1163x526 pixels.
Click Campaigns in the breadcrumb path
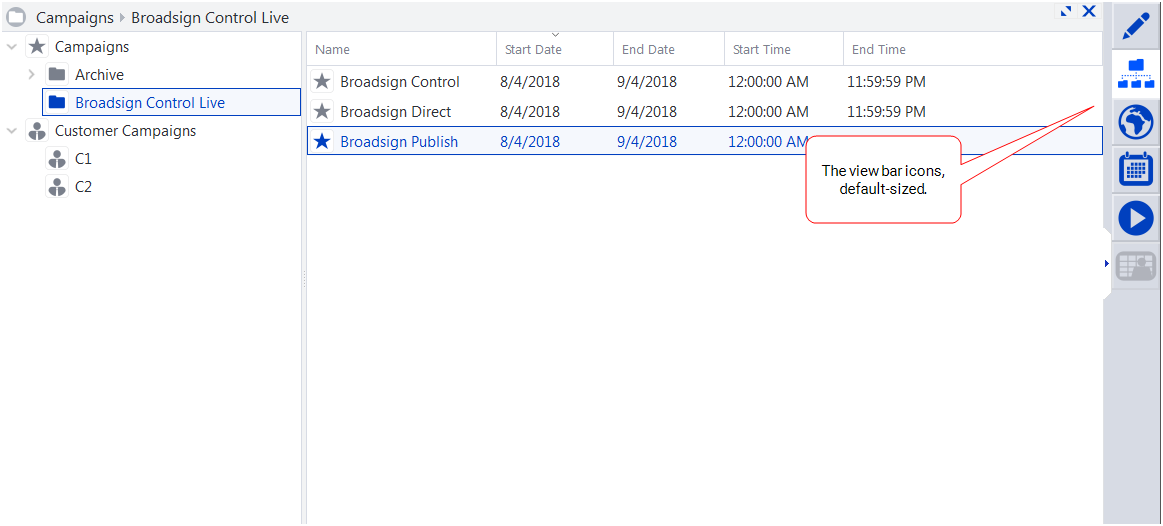pyautogui.click(x=75, y=17)
